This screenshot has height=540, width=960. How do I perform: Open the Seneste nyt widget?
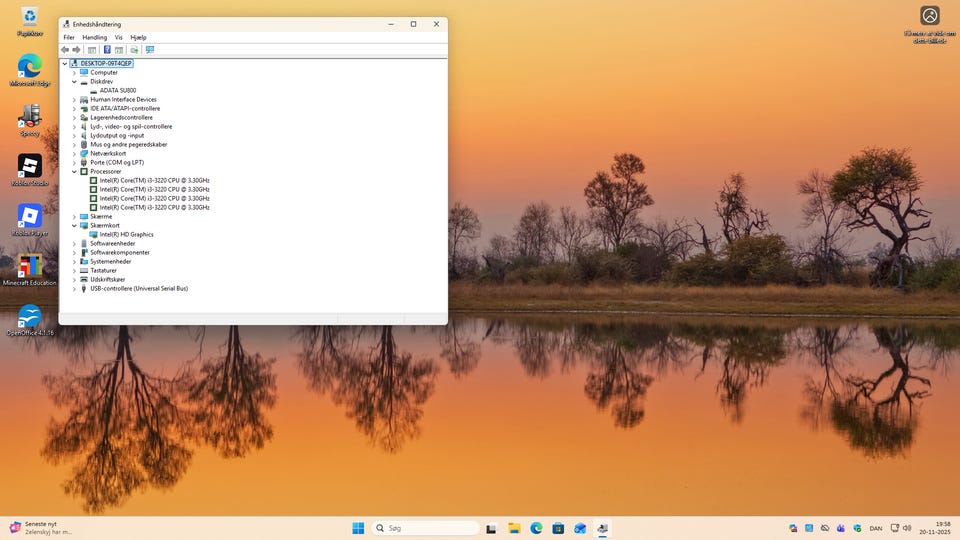[41, 528]
